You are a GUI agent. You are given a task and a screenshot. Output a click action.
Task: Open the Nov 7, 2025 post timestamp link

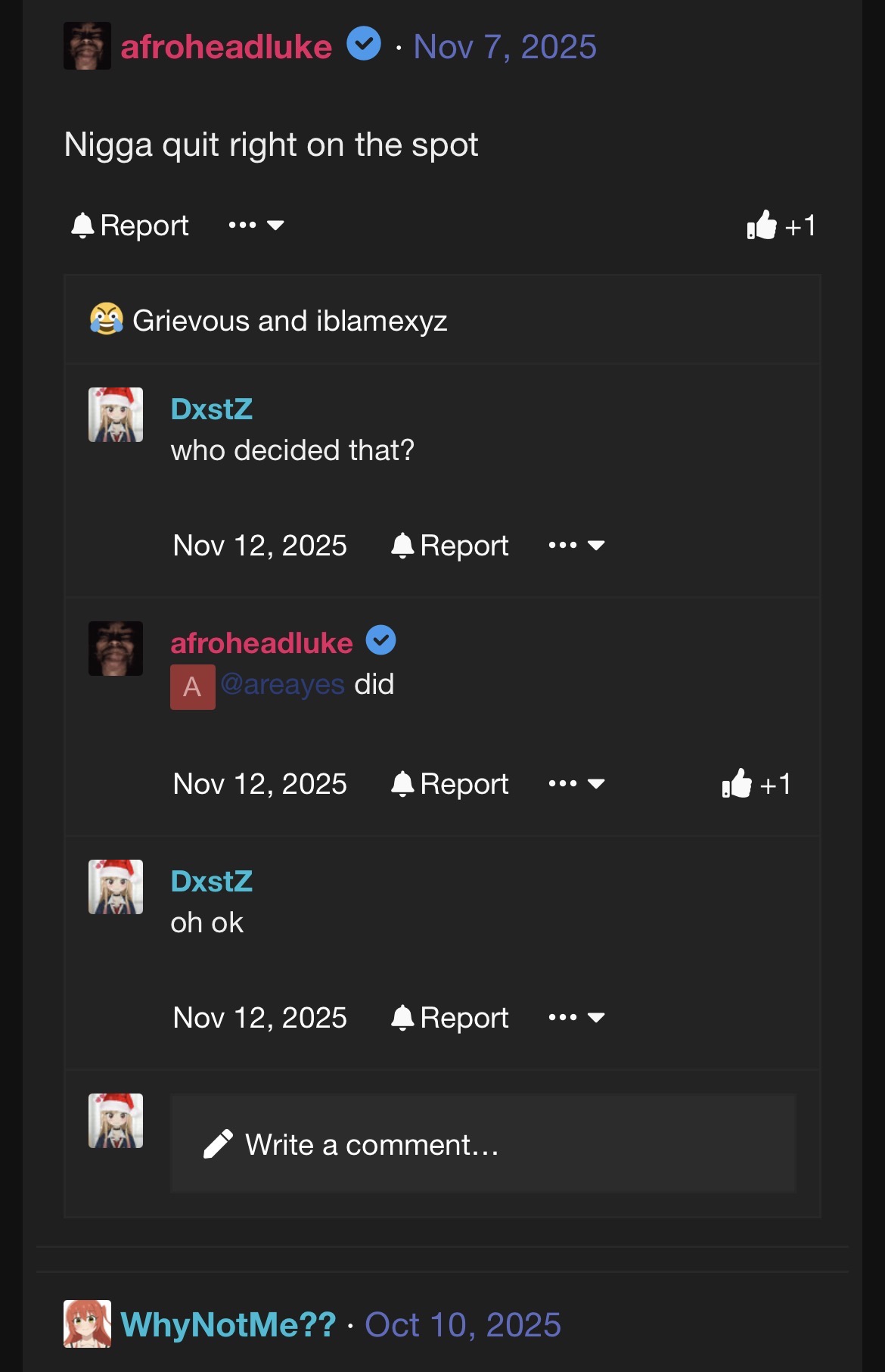point(505,47)
